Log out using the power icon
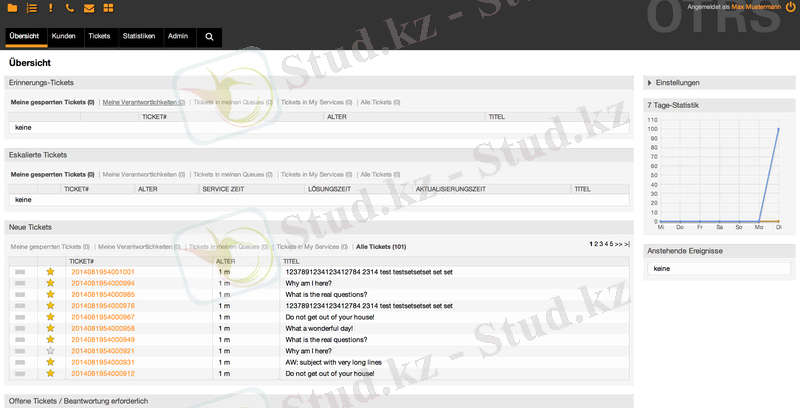 [x=790, y=7]
